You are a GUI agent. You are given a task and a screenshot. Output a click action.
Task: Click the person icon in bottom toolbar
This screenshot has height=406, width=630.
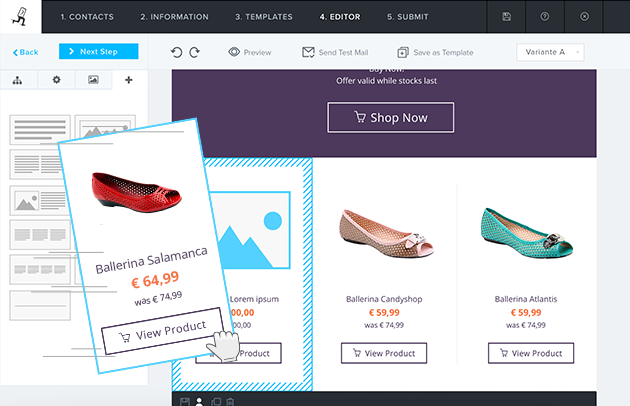pyautogui.click(x=199, y=402)
